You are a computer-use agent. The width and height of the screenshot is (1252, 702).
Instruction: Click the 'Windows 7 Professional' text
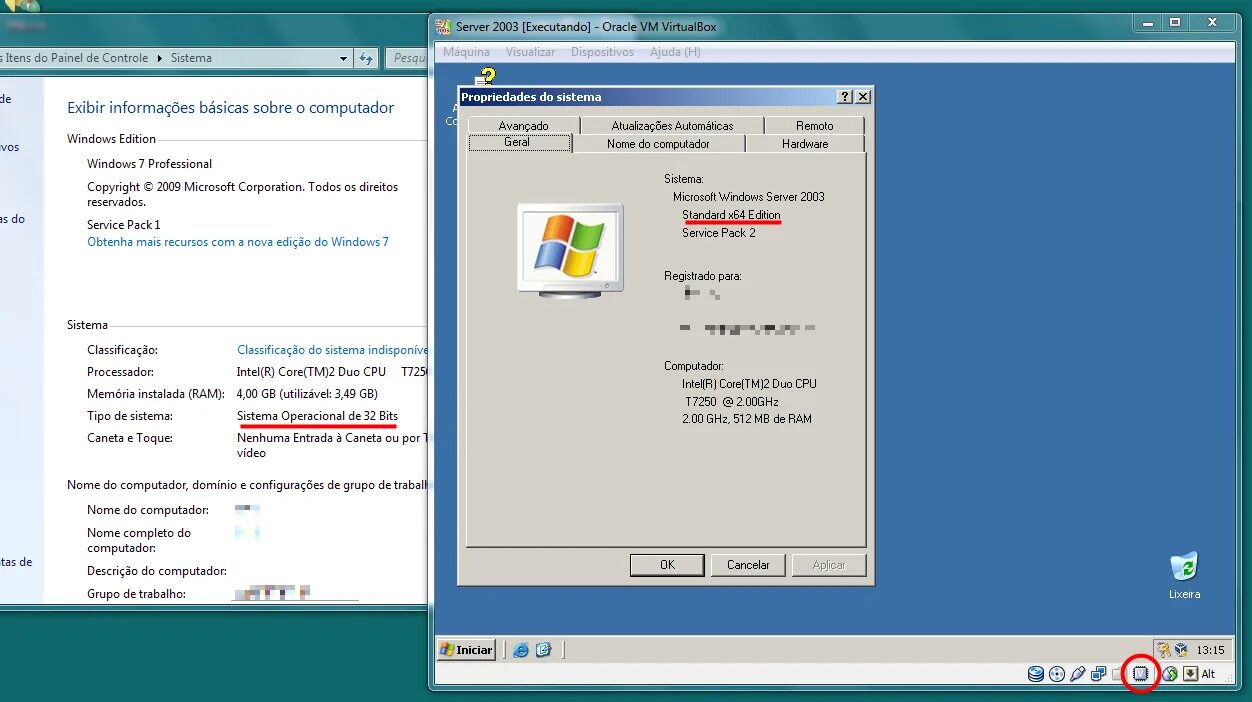click(149, 164)
